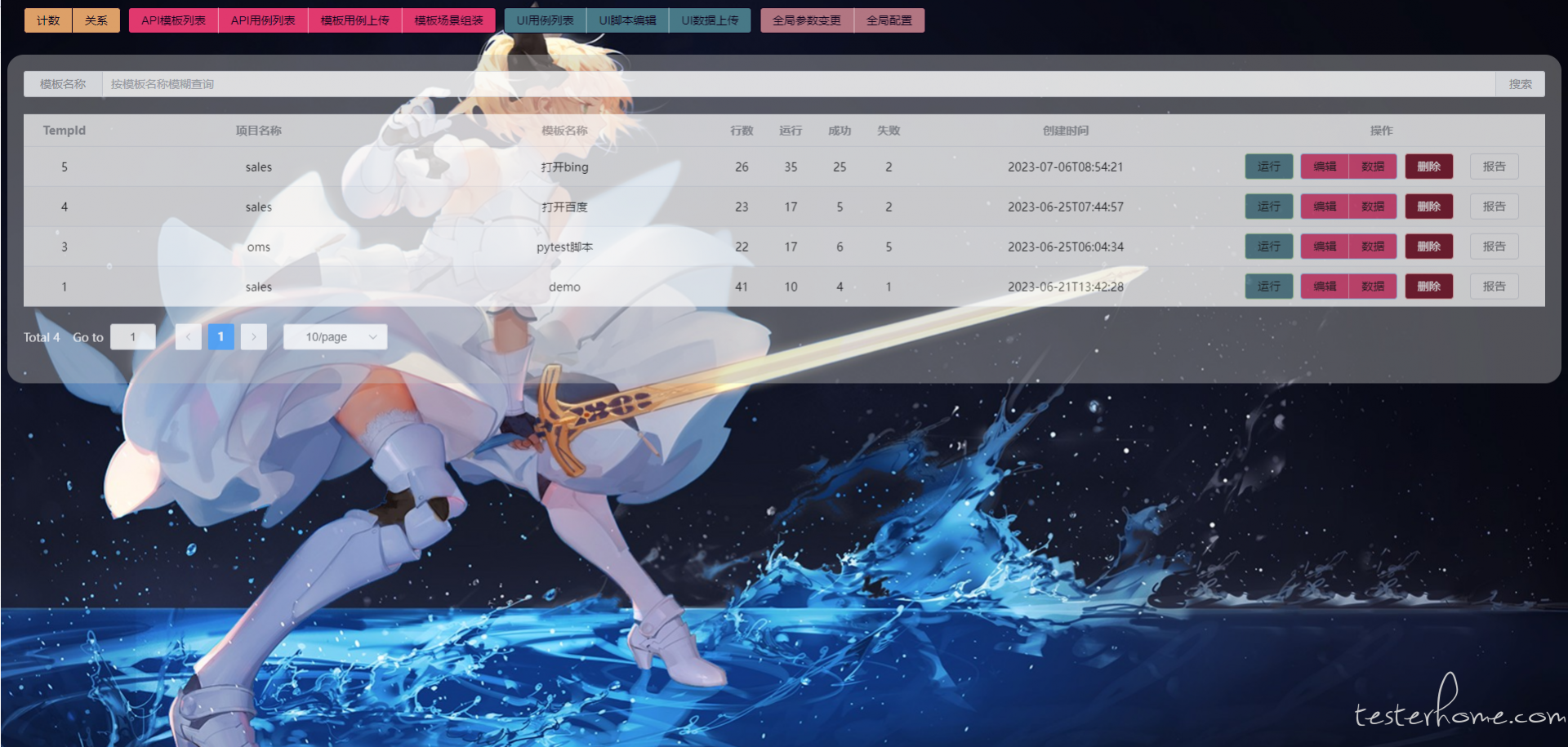The width and height of the screenshot is (1568, 747).
Task: Open 全局配置 page
Action: tap(889, 20)
